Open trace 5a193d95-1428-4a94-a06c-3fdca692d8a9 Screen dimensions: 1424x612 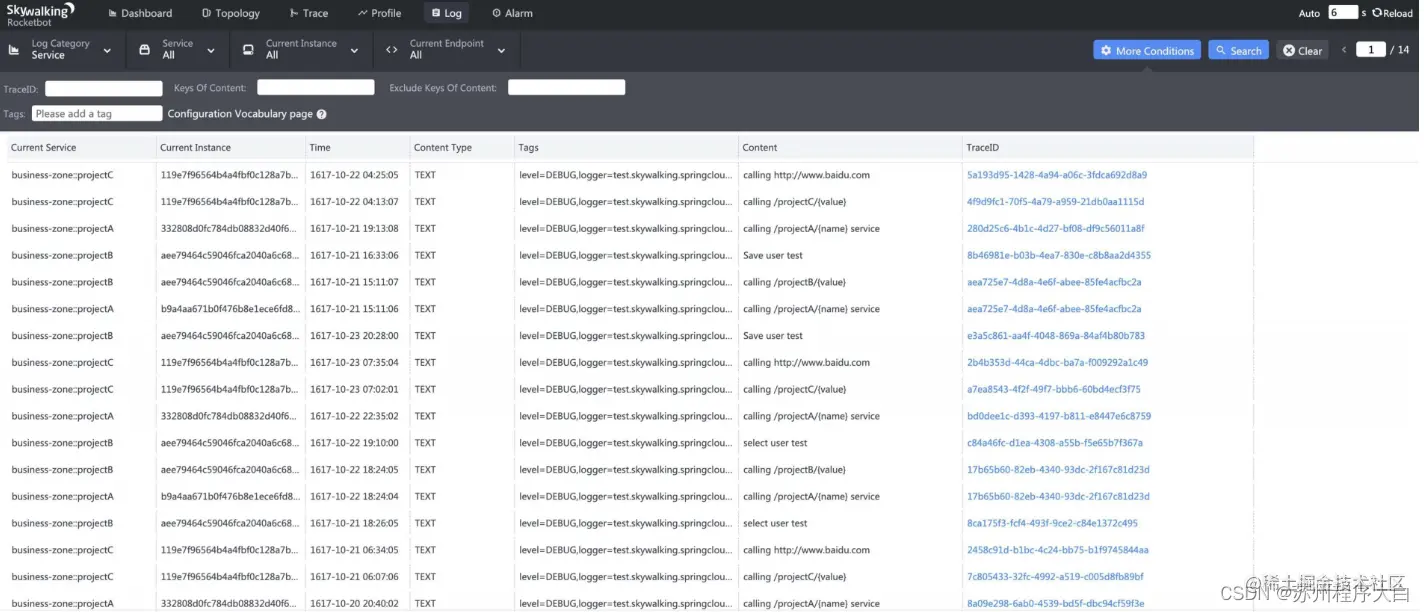(x=1057, y=175)
